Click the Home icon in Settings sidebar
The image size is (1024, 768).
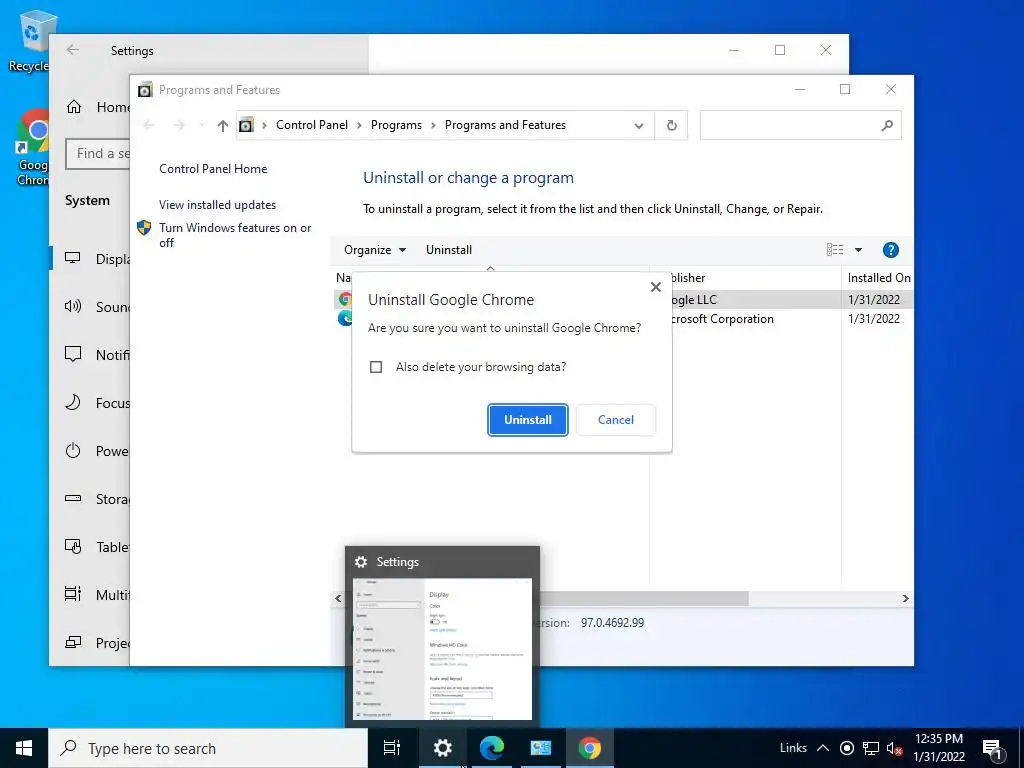pos(74,106)
